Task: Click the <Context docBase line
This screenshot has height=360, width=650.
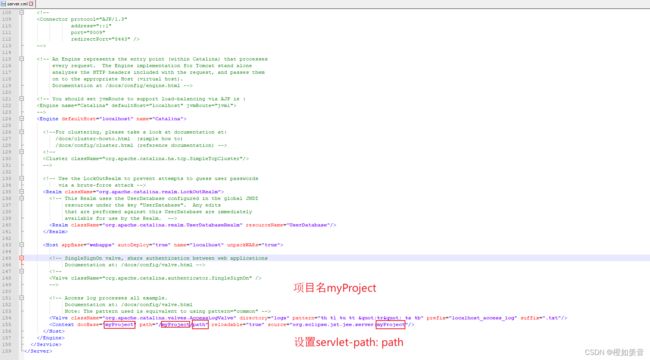Action: click(232, 324)
